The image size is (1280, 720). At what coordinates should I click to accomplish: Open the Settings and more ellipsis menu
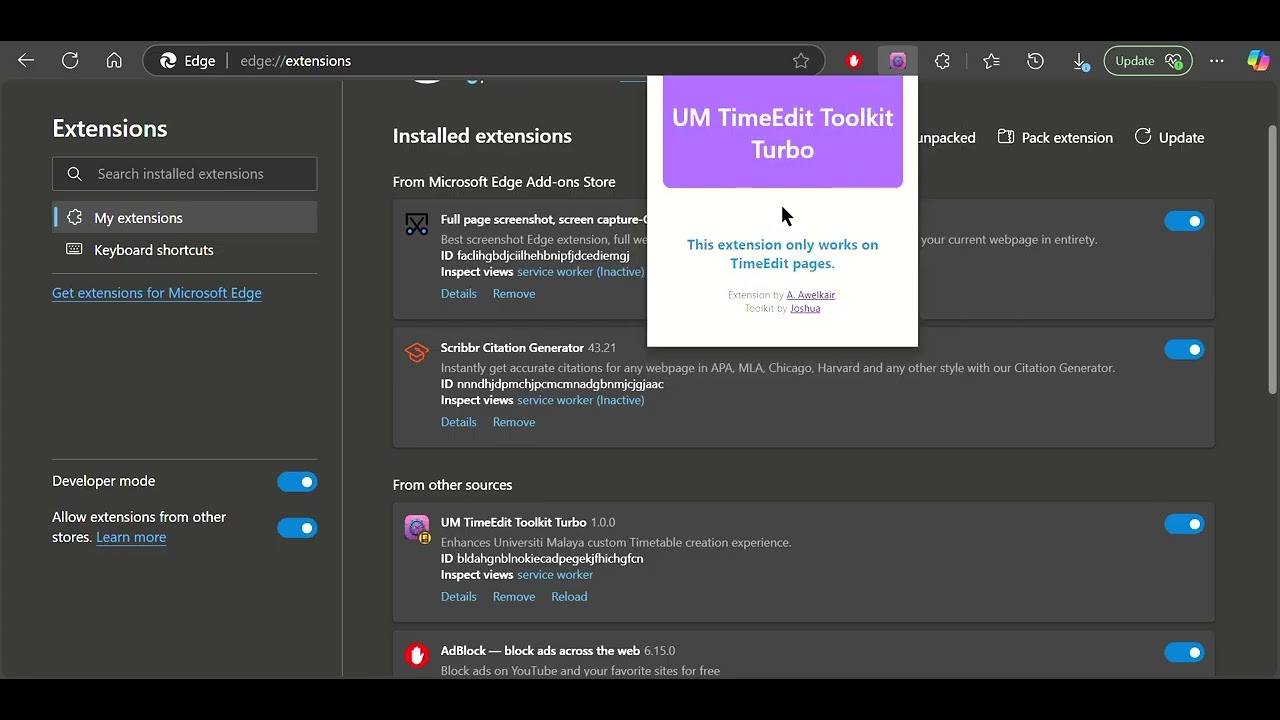(x=1216, y=61)
